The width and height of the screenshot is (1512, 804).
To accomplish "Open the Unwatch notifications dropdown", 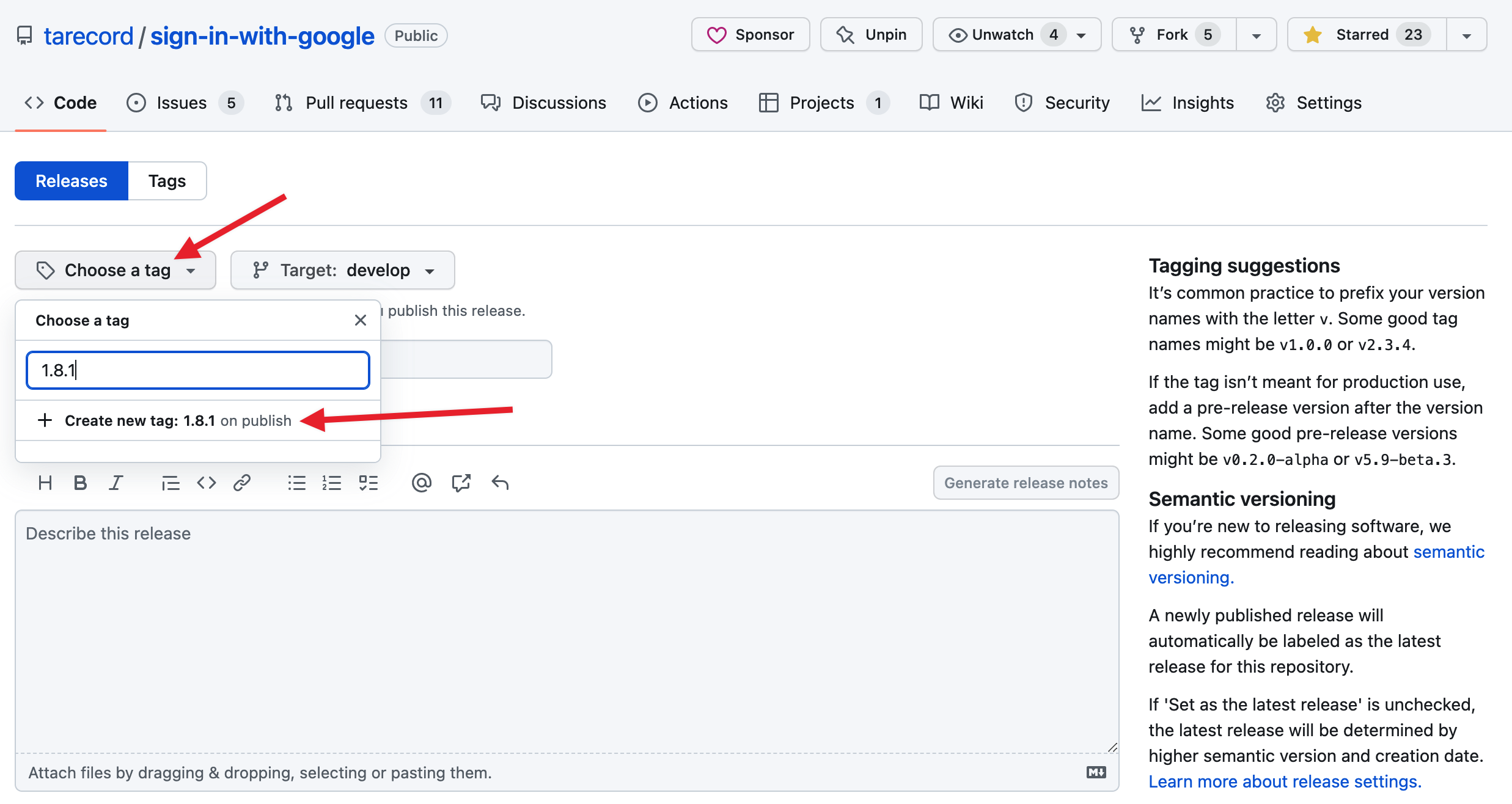I will pos(1016,35).
